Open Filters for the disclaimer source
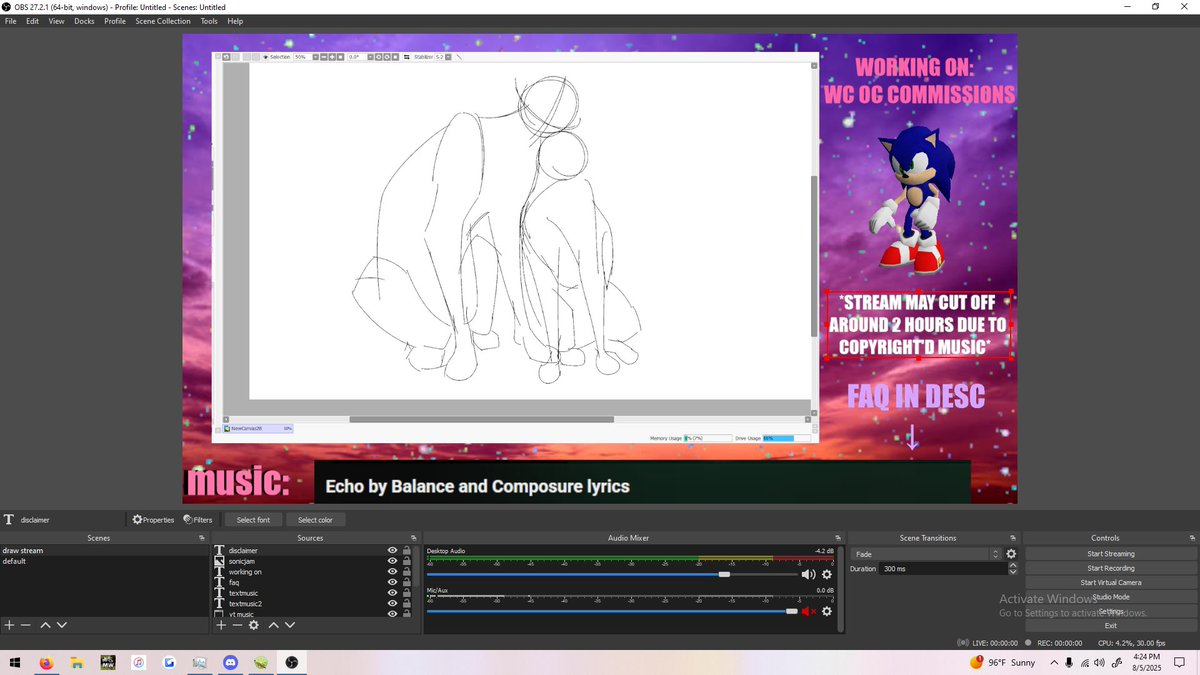 198,519
